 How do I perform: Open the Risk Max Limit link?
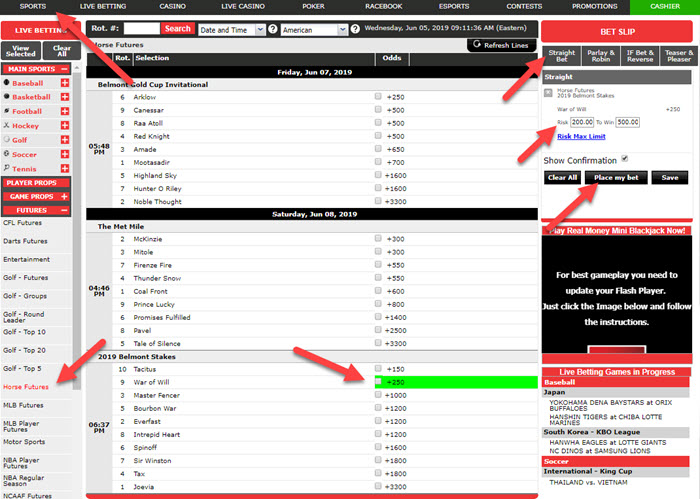coord(581,136)
